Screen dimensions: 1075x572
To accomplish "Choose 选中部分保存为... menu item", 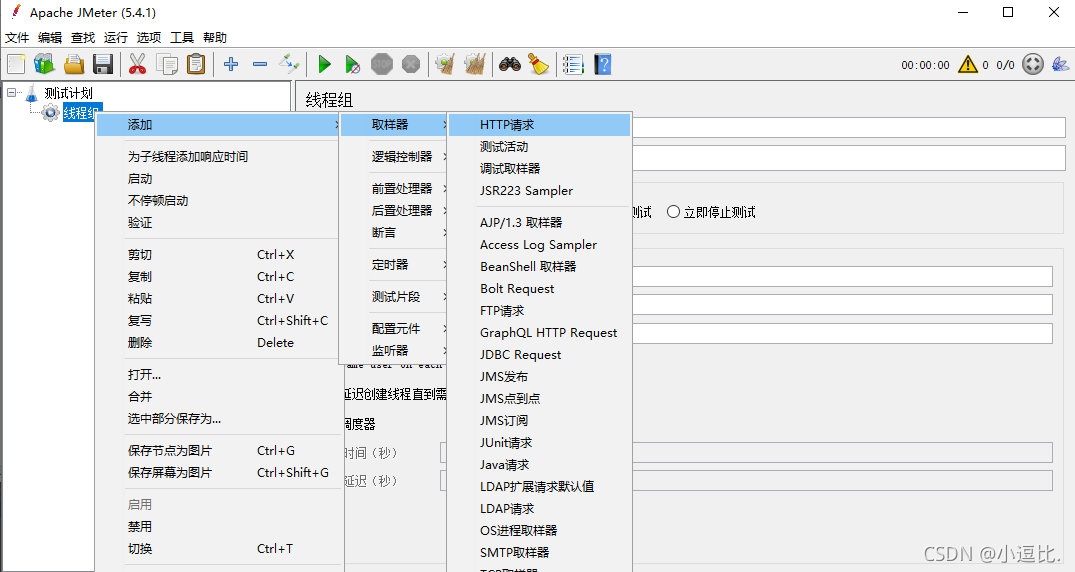I will pos(219,418).
